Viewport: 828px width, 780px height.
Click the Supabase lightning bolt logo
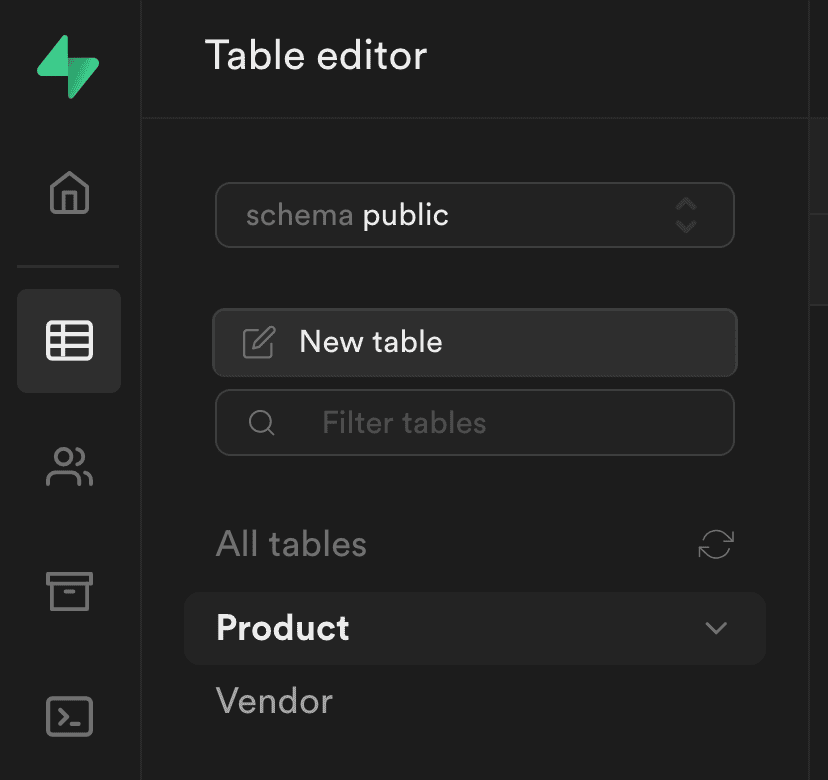tap(69, 66)
